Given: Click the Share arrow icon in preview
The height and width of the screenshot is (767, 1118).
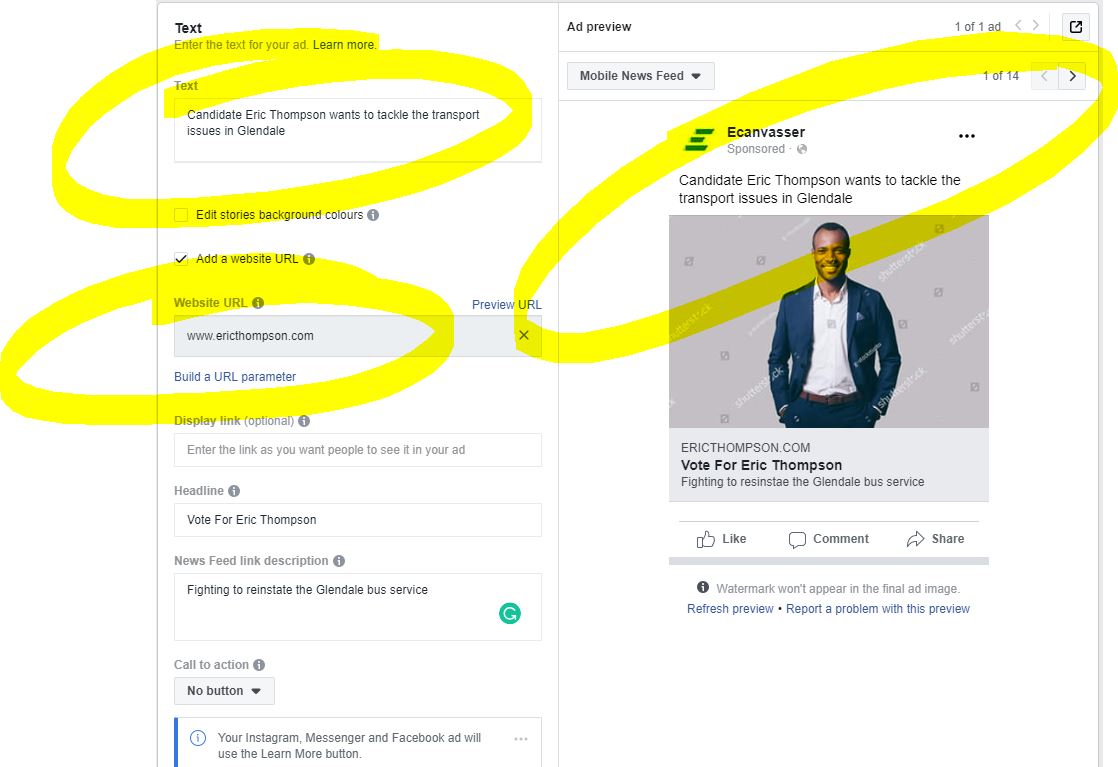Looking at the screenshot, I should click(x=916, y=539).
